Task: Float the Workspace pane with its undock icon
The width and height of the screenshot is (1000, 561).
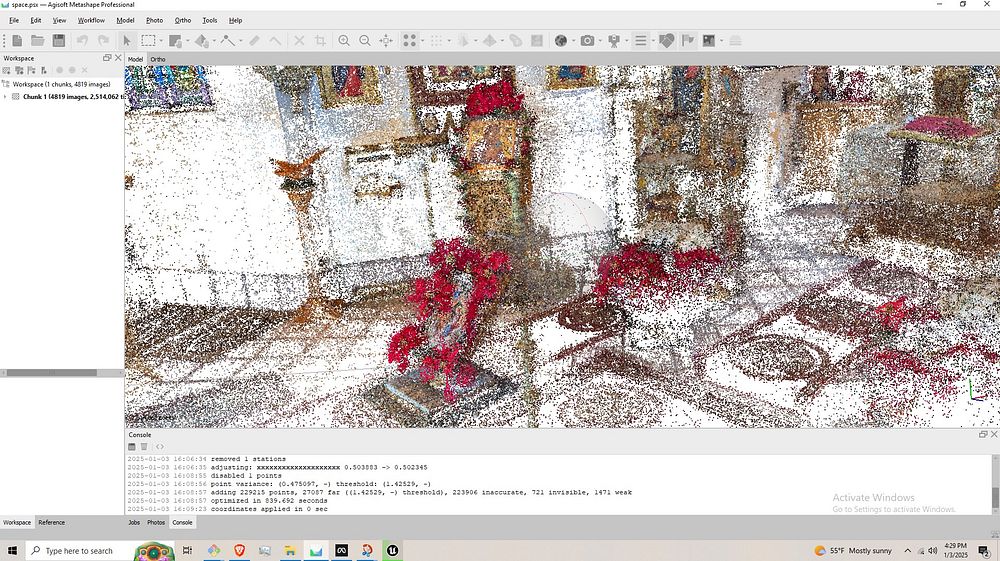Action: (x=107, y=58)
